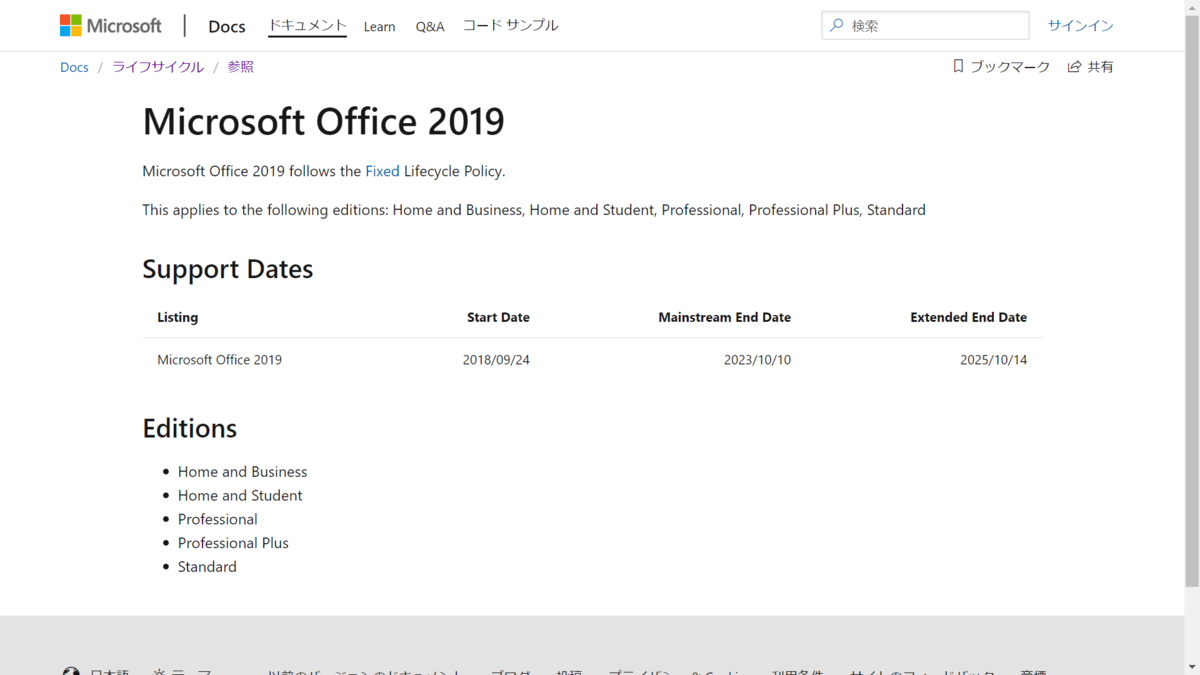Screen dimensions: 1200x675
Task: Click the サインイン link
Action: click(1080, 26)
